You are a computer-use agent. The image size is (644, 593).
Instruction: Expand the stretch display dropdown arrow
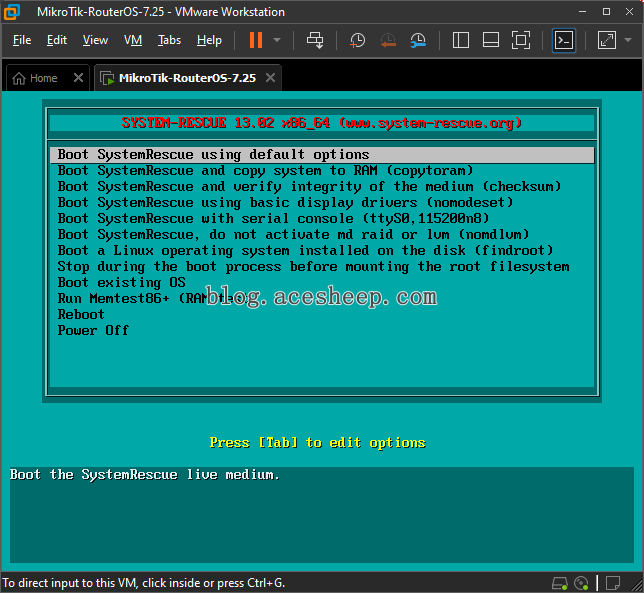(x=628, y=40)
